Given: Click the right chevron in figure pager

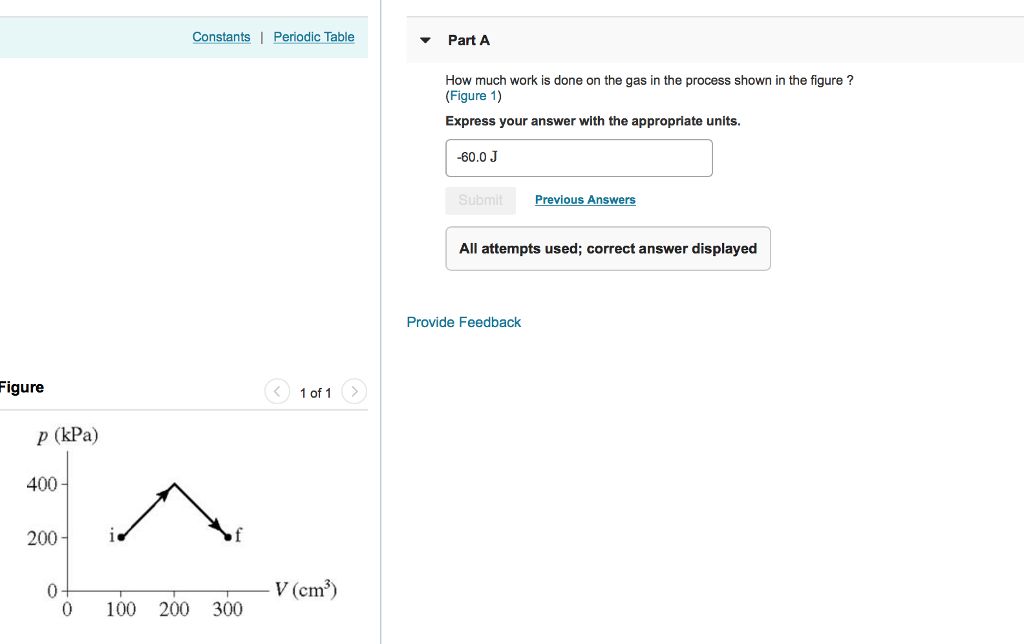Looking at the screenshot, I should [355, 391].
